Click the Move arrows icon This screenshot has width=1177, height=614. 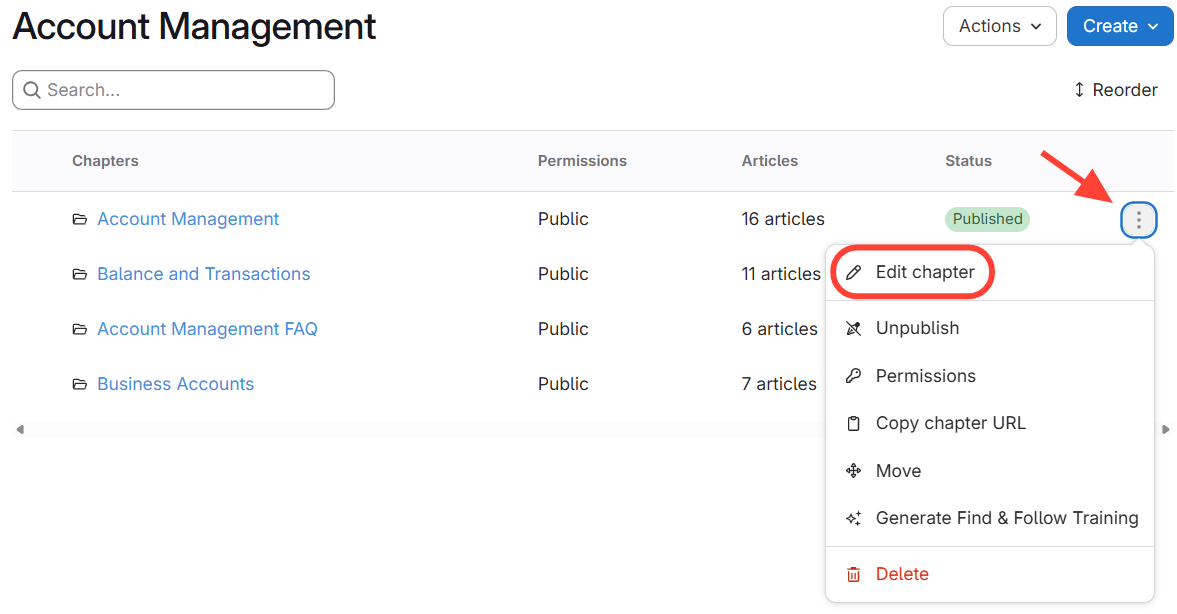click(853, 471)
